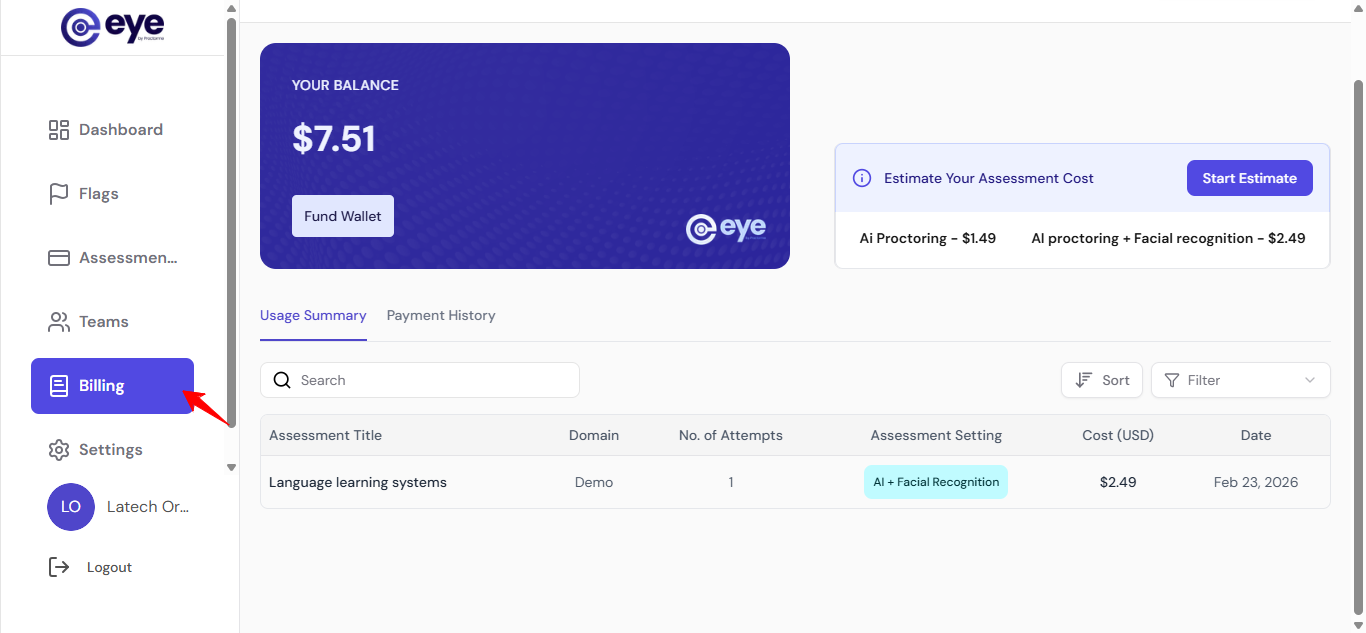Click the Sort arrows icon
1366x633 pixels.
(x=1083, y=380)
